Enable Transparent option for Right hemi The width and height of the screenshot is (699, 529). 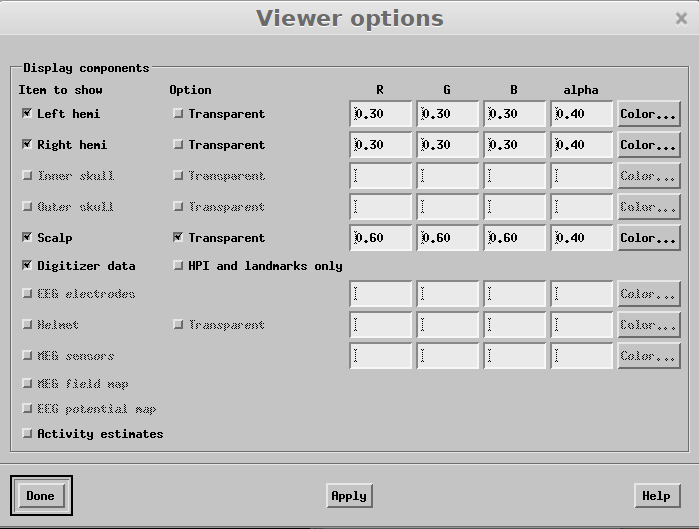pos(178,145)
